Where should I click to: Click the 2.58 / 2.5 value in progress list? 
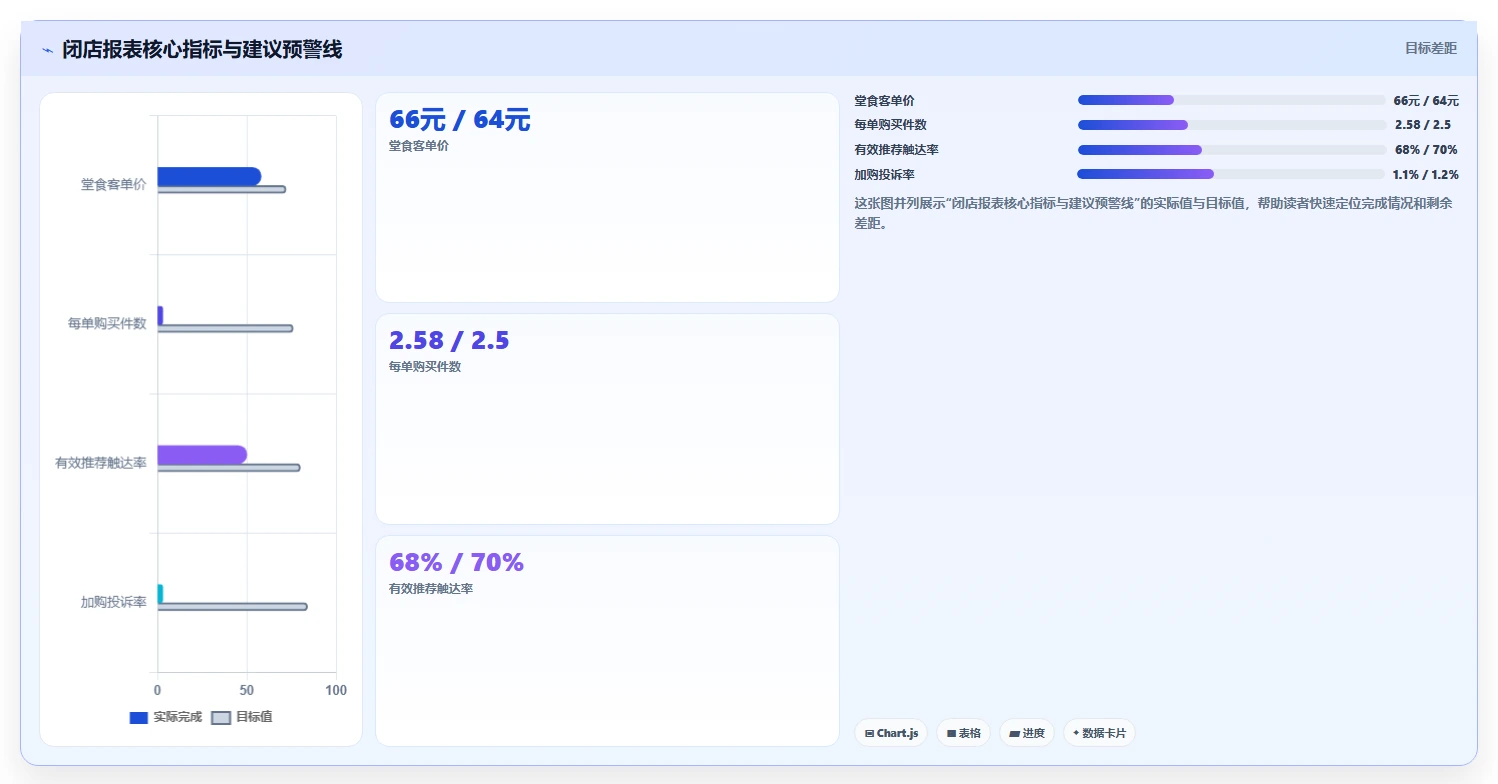(x=1423, y=125)
